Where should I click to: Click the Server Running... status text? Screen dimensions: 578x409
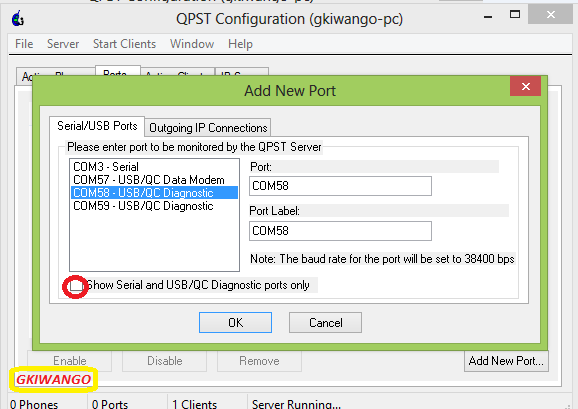coord(296,404)
